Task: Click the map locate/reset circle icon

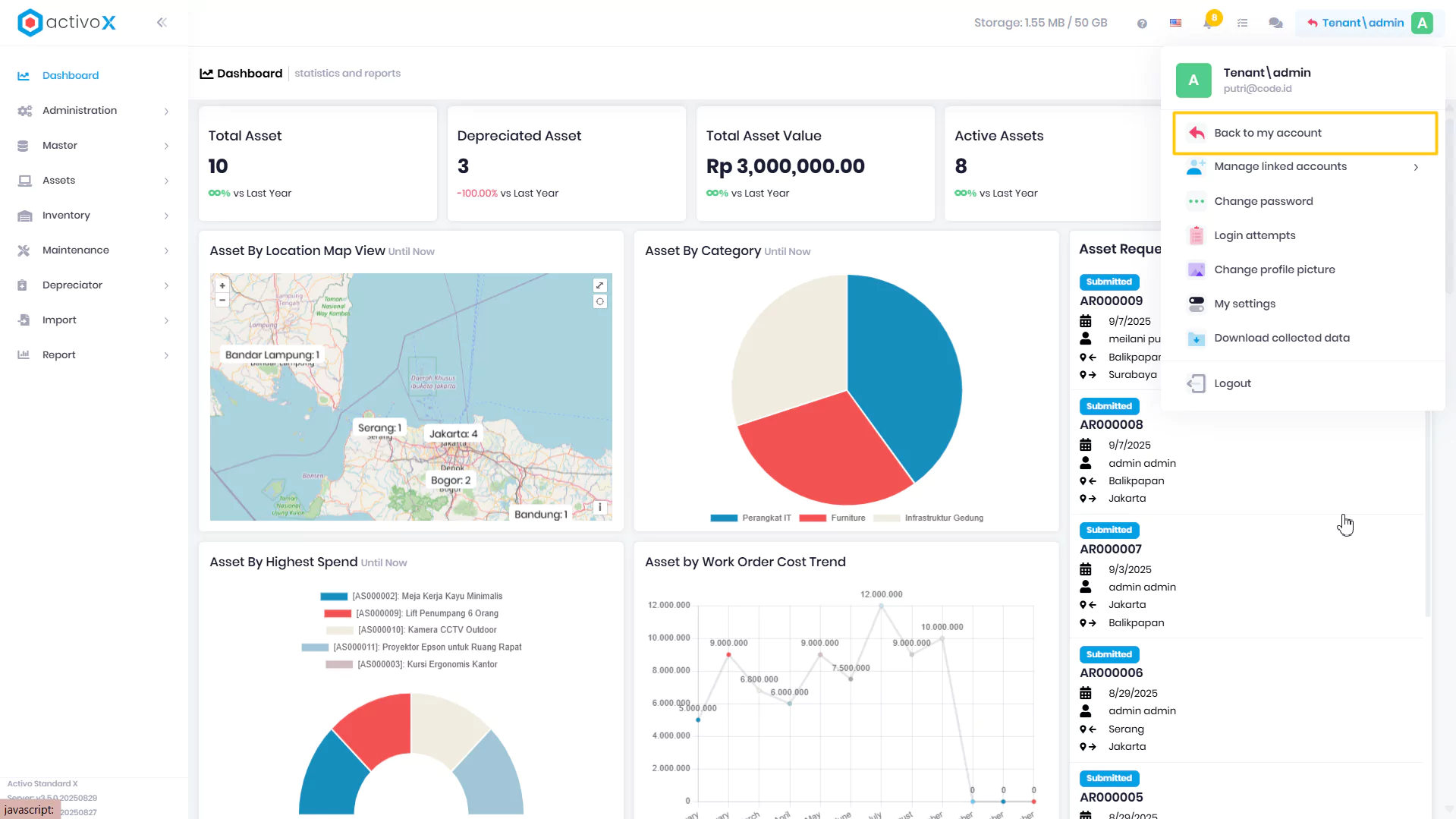Action: point(599,301)
